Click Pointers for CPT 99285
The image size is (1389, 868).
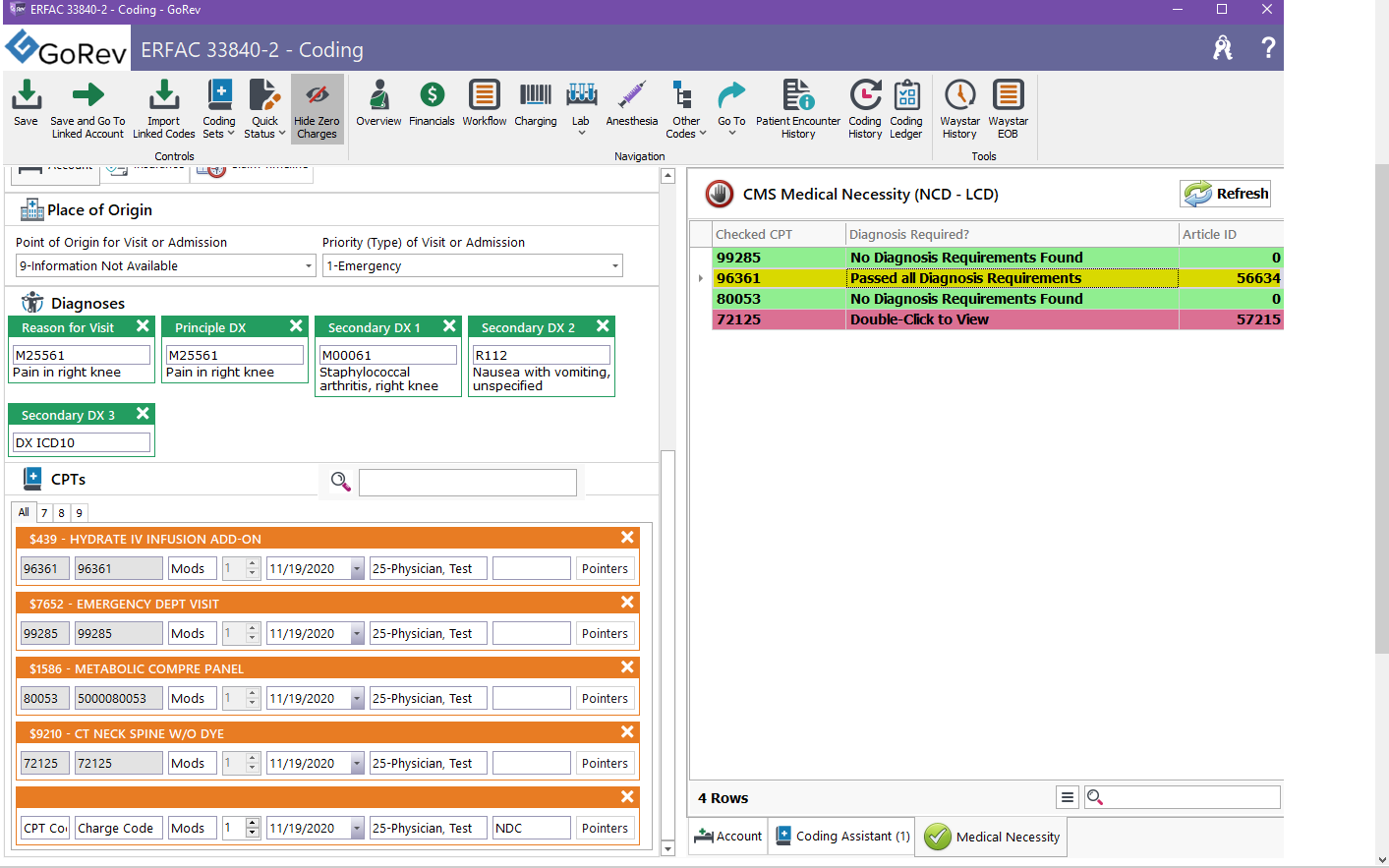(606, 633)
